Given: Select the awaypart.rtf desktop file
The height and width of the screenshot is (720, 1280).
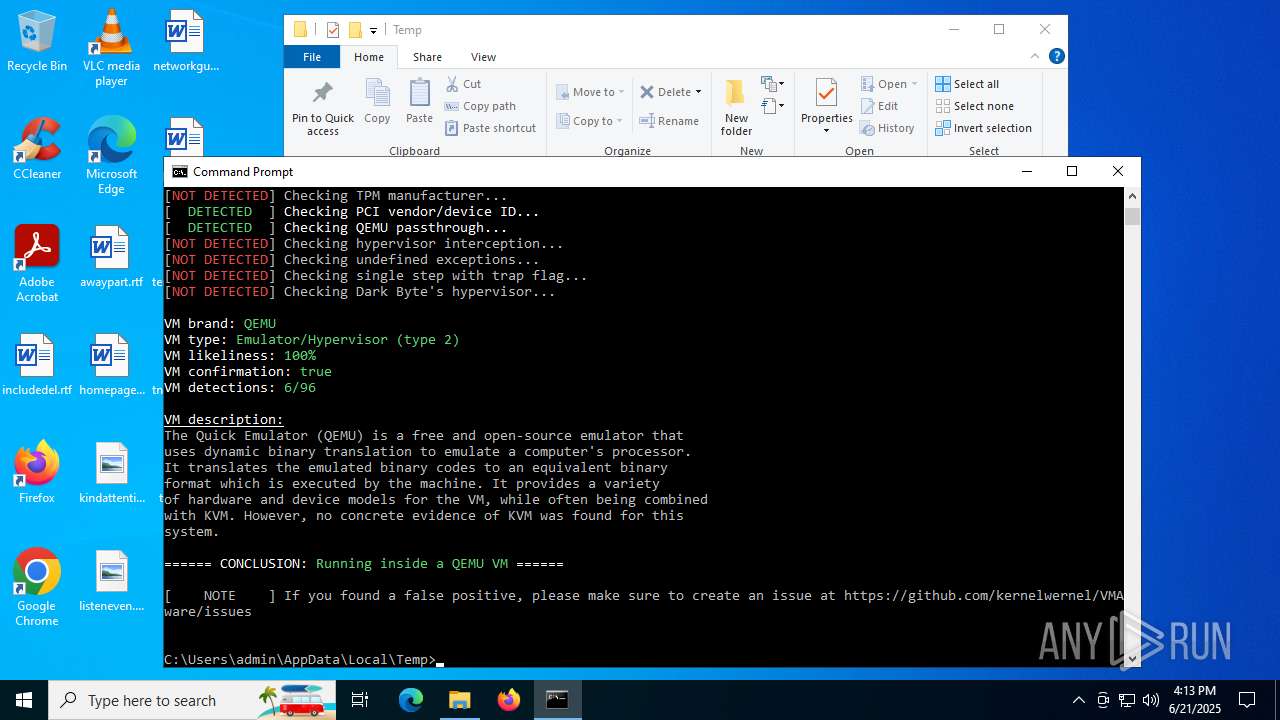Looking at the screenshot, I should (111, 257).
